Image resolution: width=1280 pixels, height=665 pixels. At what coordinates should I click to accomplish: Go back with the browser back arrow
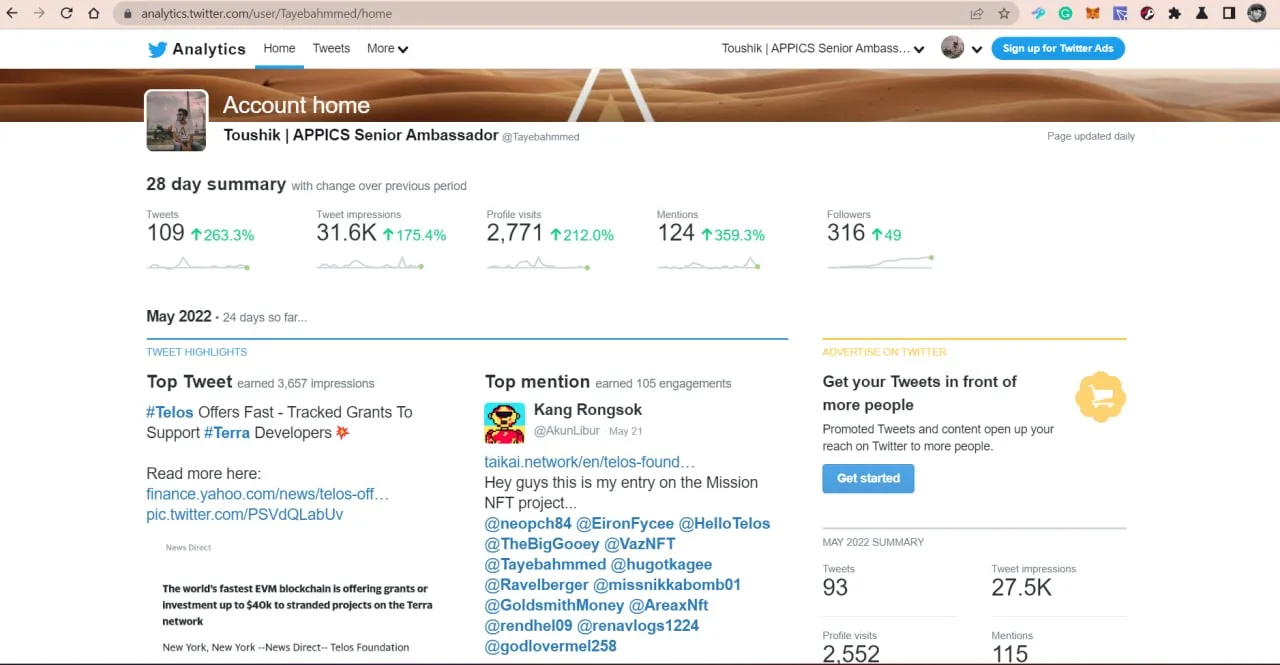pos(12,14)
